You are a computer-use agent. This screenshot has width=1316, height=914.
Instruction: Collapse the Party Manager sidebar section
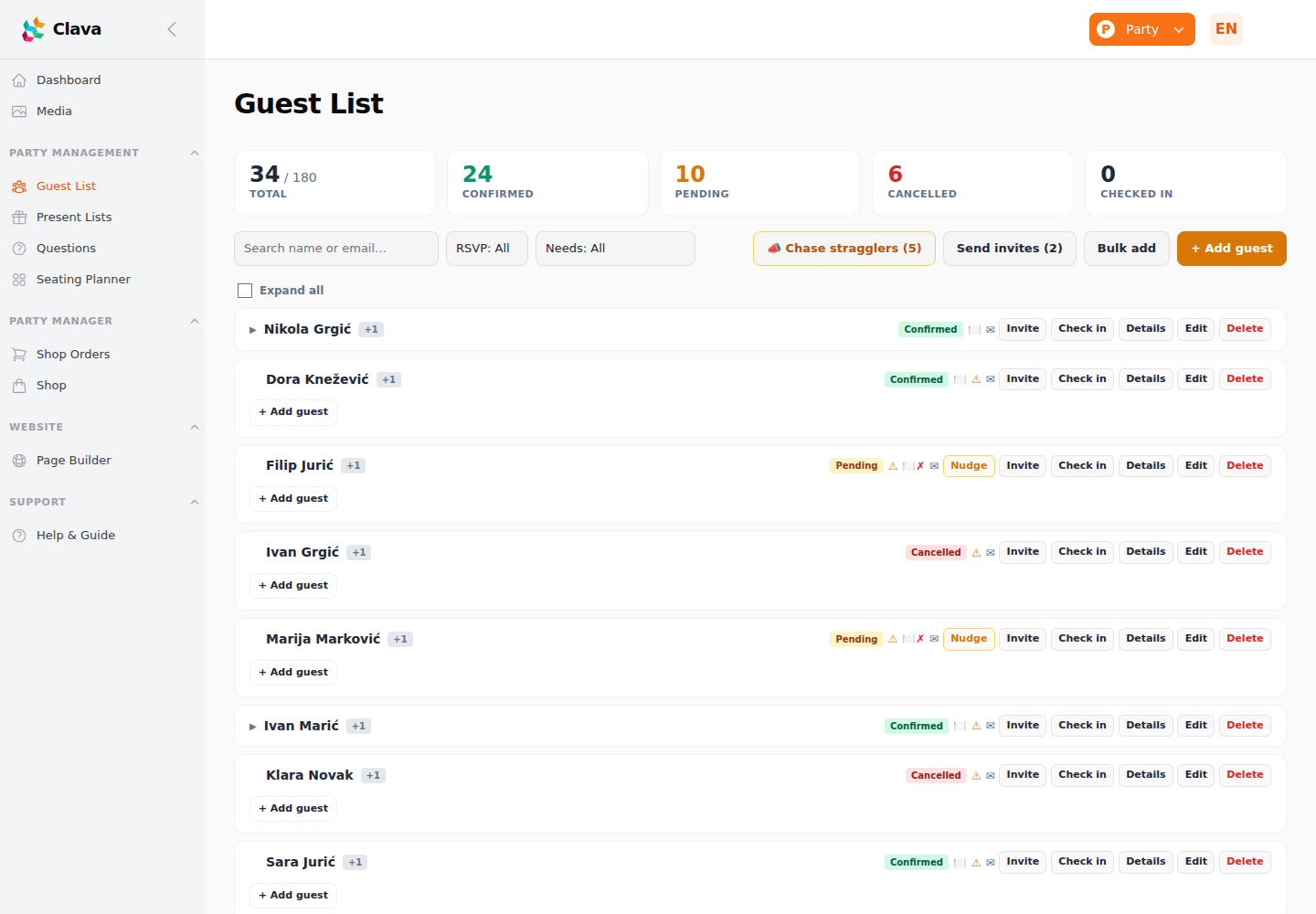[194, 322]
